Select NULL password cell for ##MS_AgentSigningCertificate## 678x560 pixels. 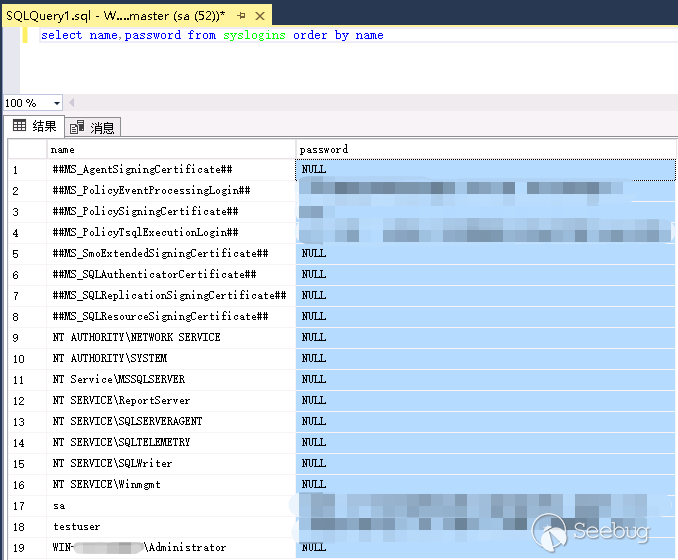coord(485,170)
